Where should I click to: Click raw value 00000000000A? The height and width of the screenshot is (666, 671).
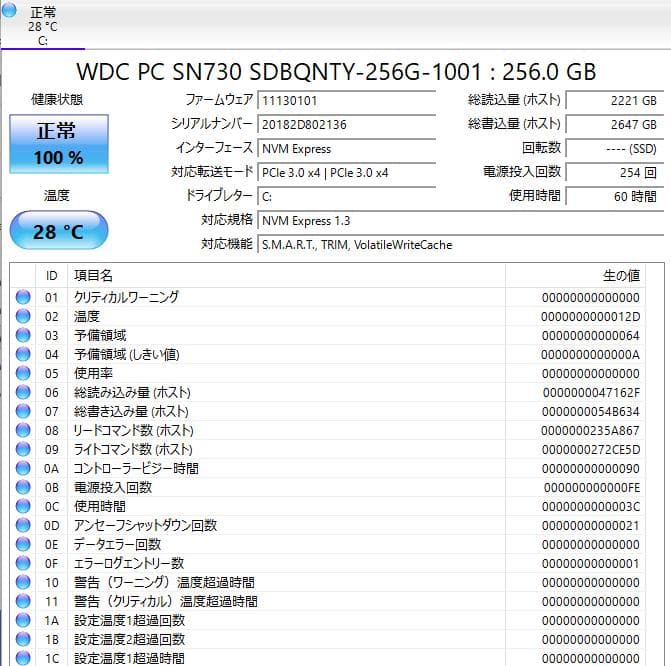pos(591,354)
